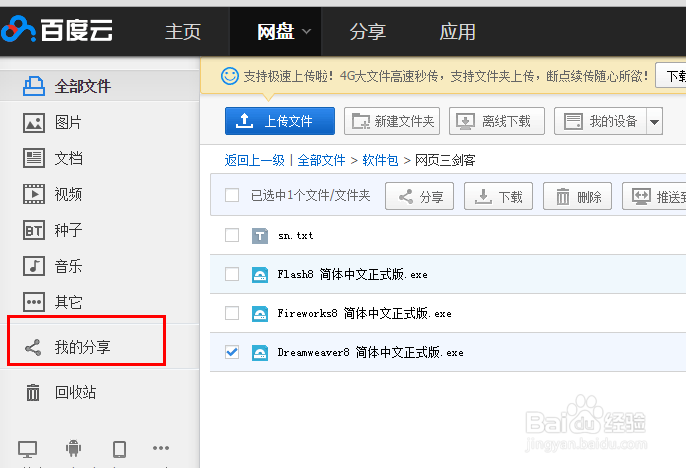The image size is (686, 468).
Task: Click the 分享 button for selected file
Action: pos(420,196)
